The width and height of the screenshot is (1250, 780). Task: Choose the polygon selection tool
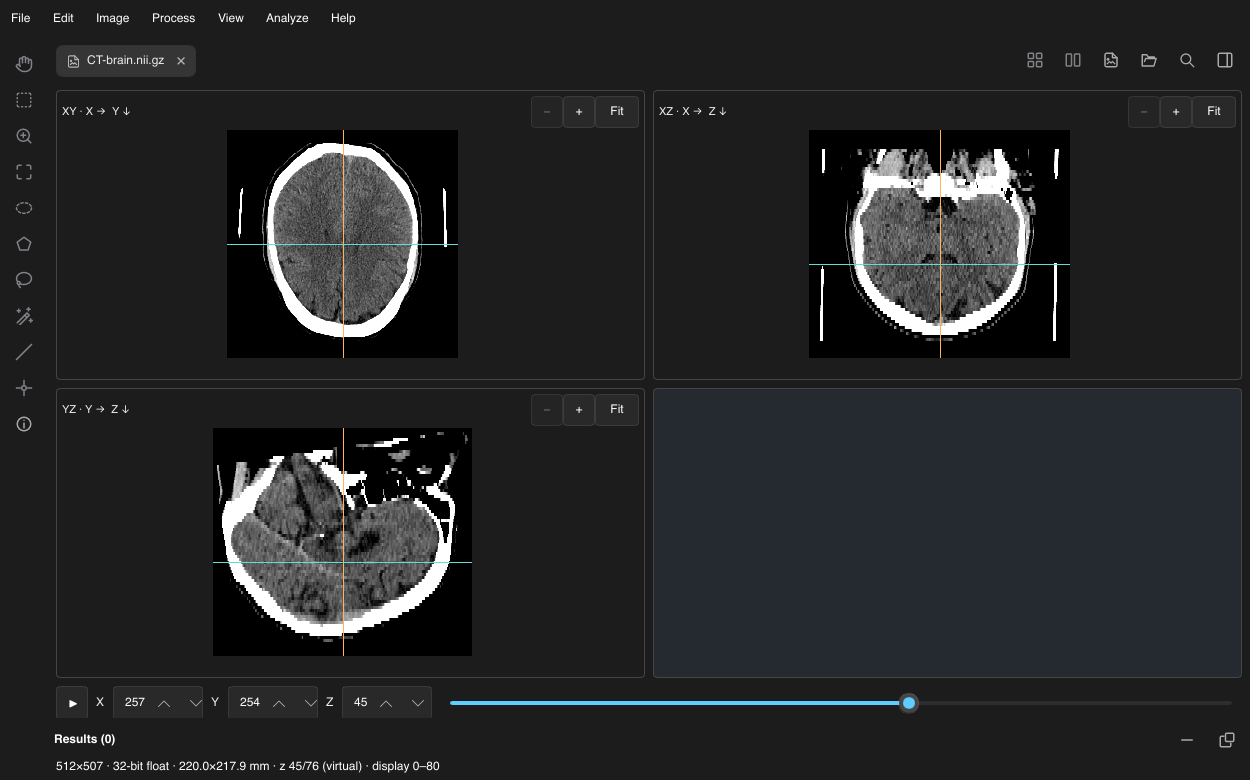click(24, 244)
